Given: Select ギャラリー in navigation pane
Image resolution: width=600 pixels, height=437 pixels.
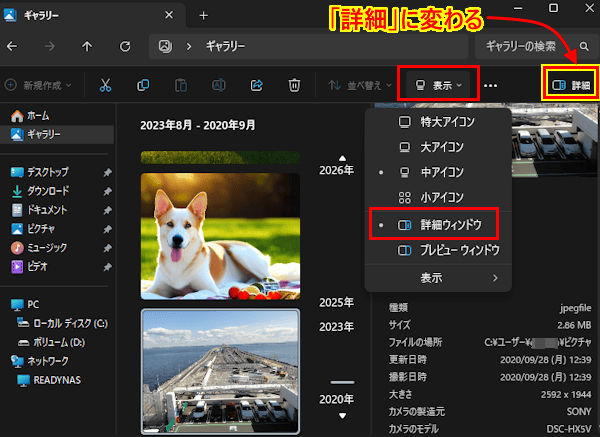Looking at the screenshot, I should click(57, 134).
